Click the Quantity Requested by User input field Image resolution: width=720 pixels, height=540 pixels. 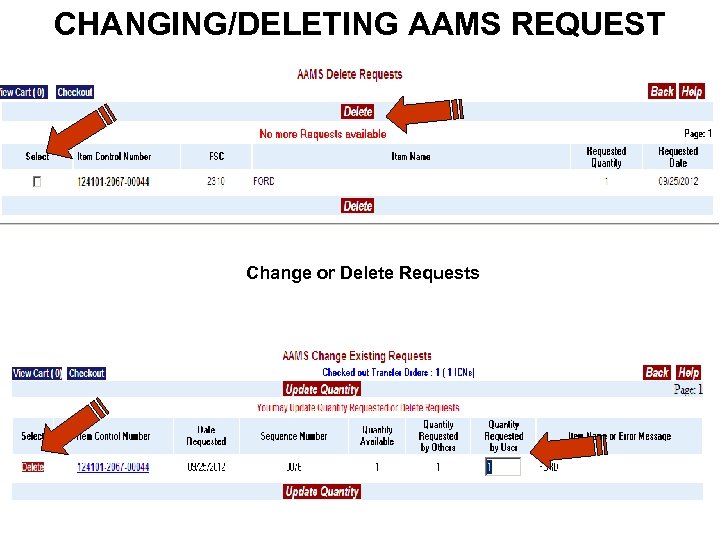coord(503,467)
